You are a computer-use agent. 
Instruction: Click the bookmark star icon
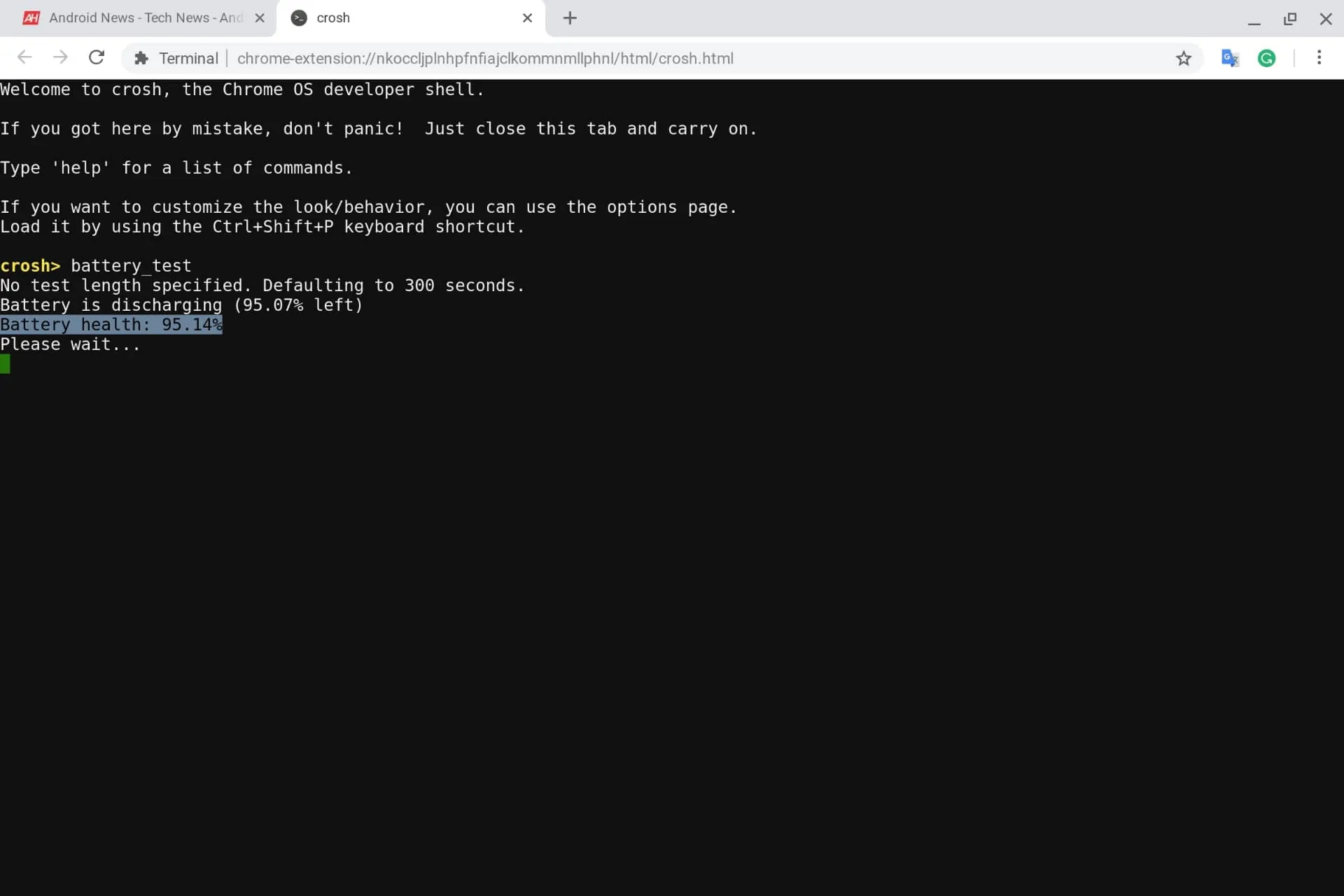1183,58
